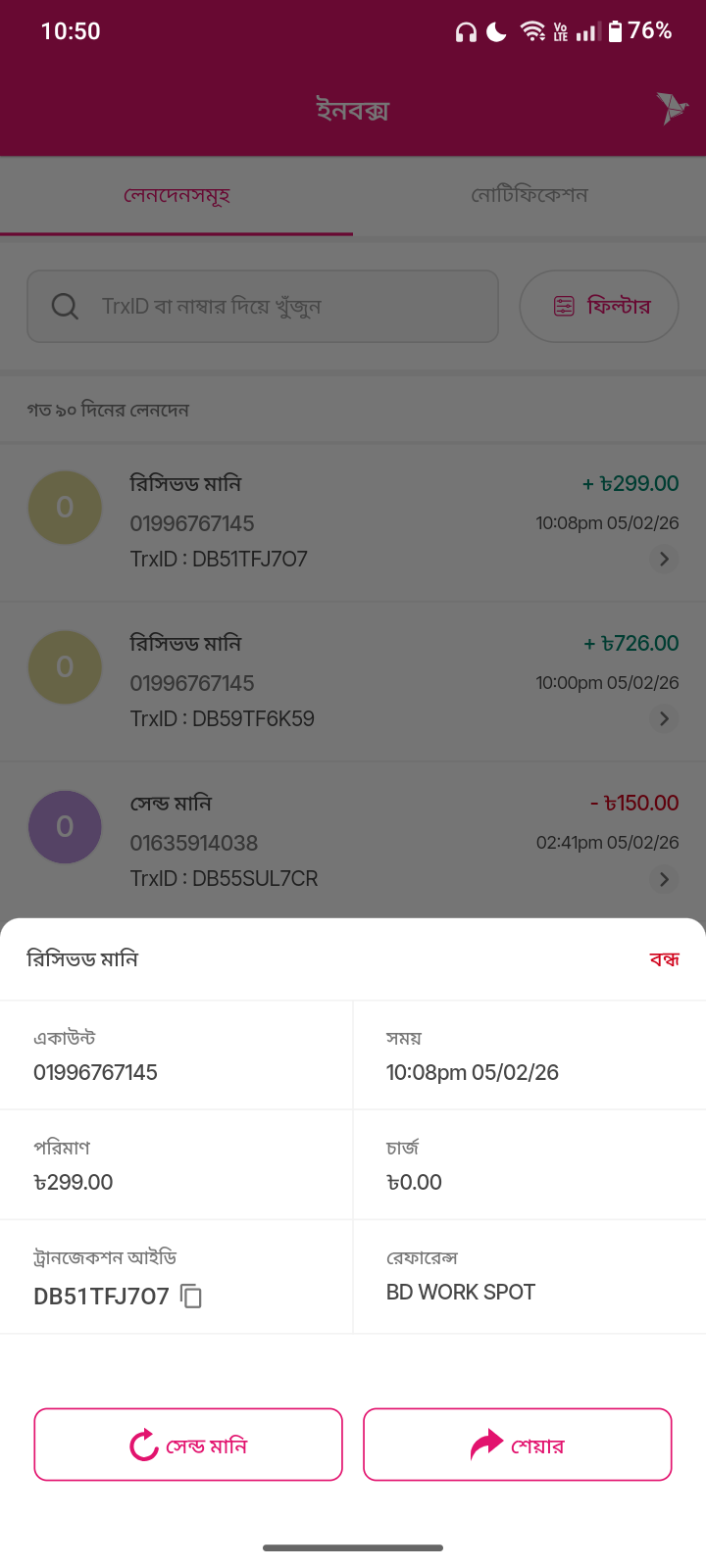Expand the ৳150.00 সেন্ড মানি chevron
This screenshot has height=1568, width=706.
(x=664, y=879)
